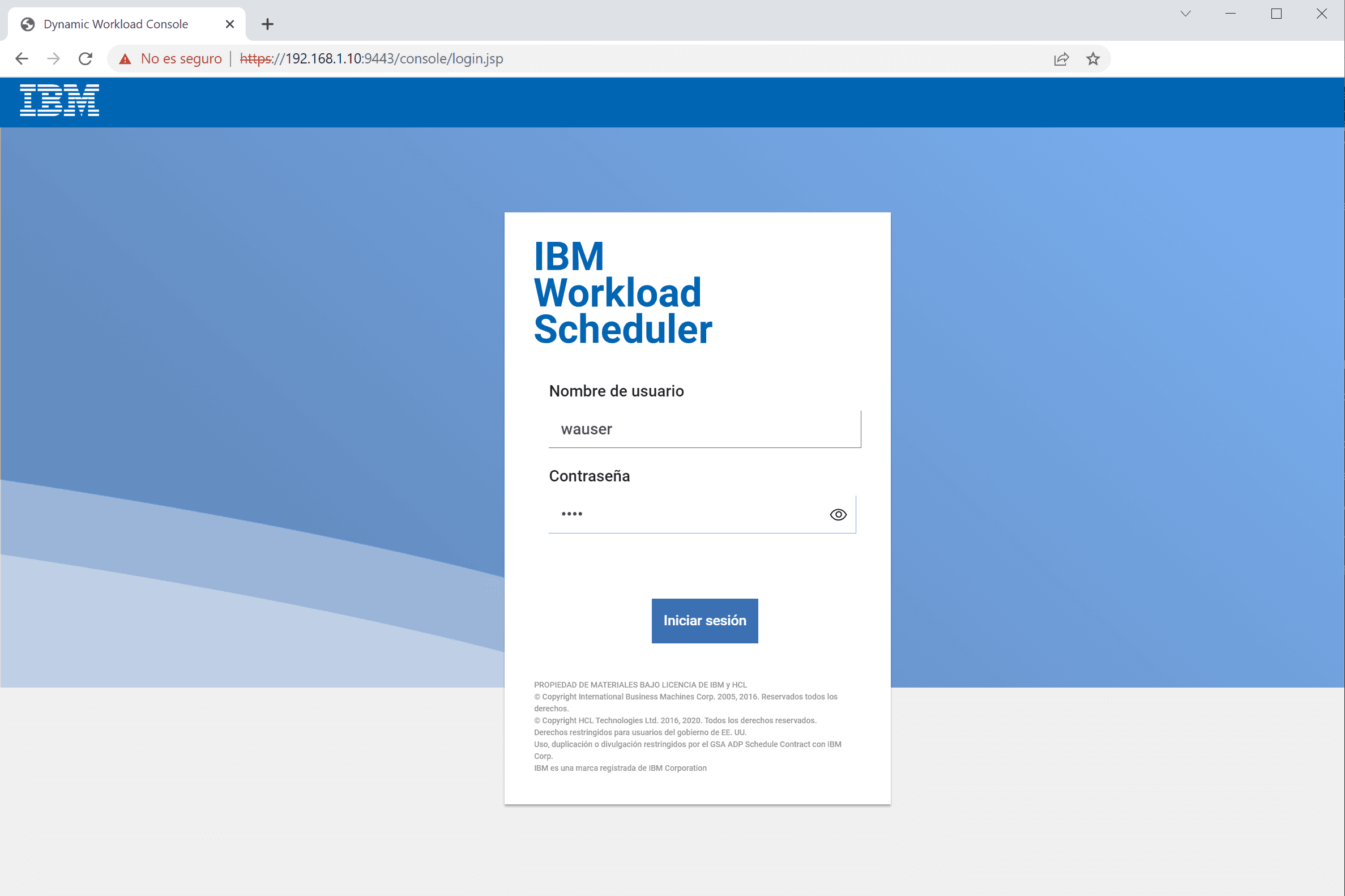Click the 'No es seguro' warning text
The image size is (1345, 896).
pyautogui.click(x=181, y=58)
